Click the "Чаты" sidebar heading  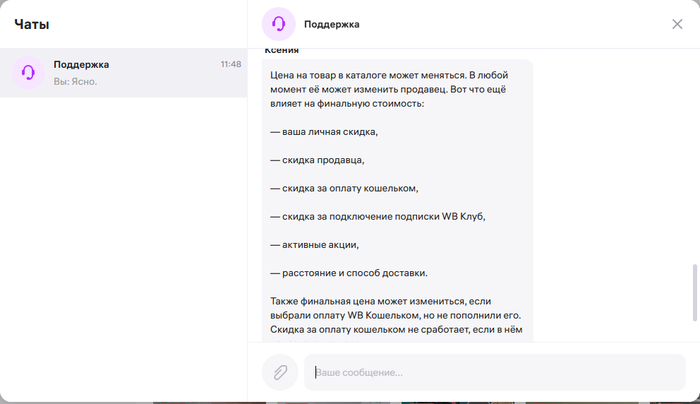pos(32,24)
